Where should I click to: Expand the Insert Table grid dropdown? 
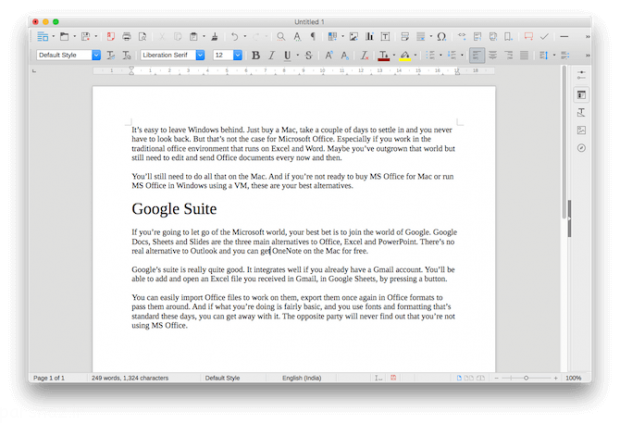[342, 36]
